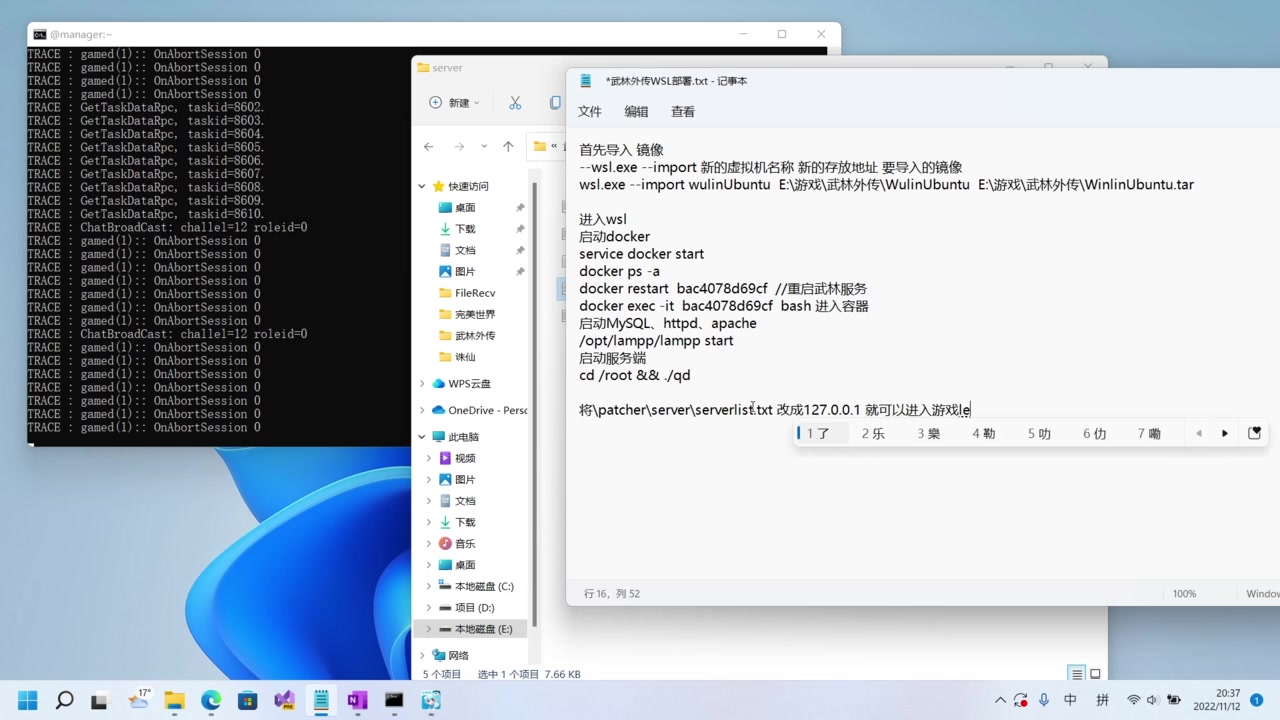Open the 新建 dropdown in File Explorer

pyautogui.click(x=455, y=102)
